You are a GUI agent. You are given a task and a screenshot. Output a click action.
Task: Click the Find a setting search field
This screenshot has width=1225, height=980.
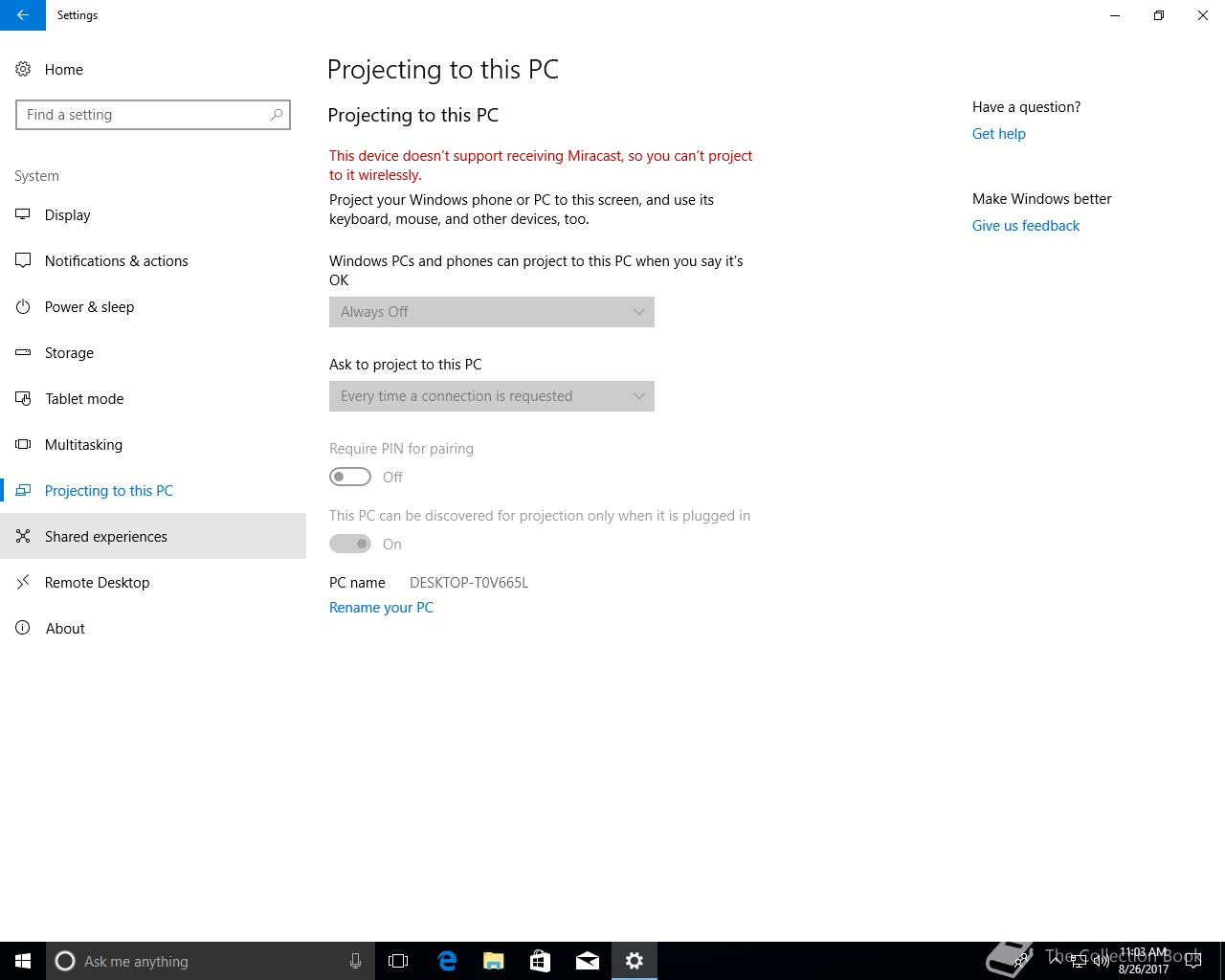(153, 115)
